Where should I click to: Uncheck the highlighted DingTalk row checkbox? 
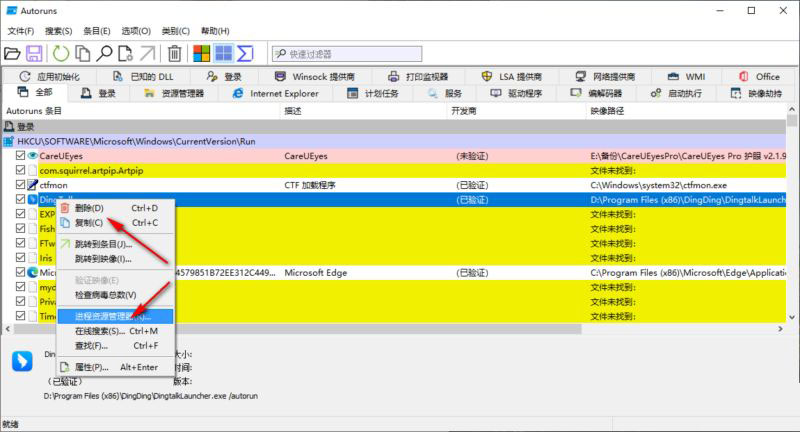20,199
